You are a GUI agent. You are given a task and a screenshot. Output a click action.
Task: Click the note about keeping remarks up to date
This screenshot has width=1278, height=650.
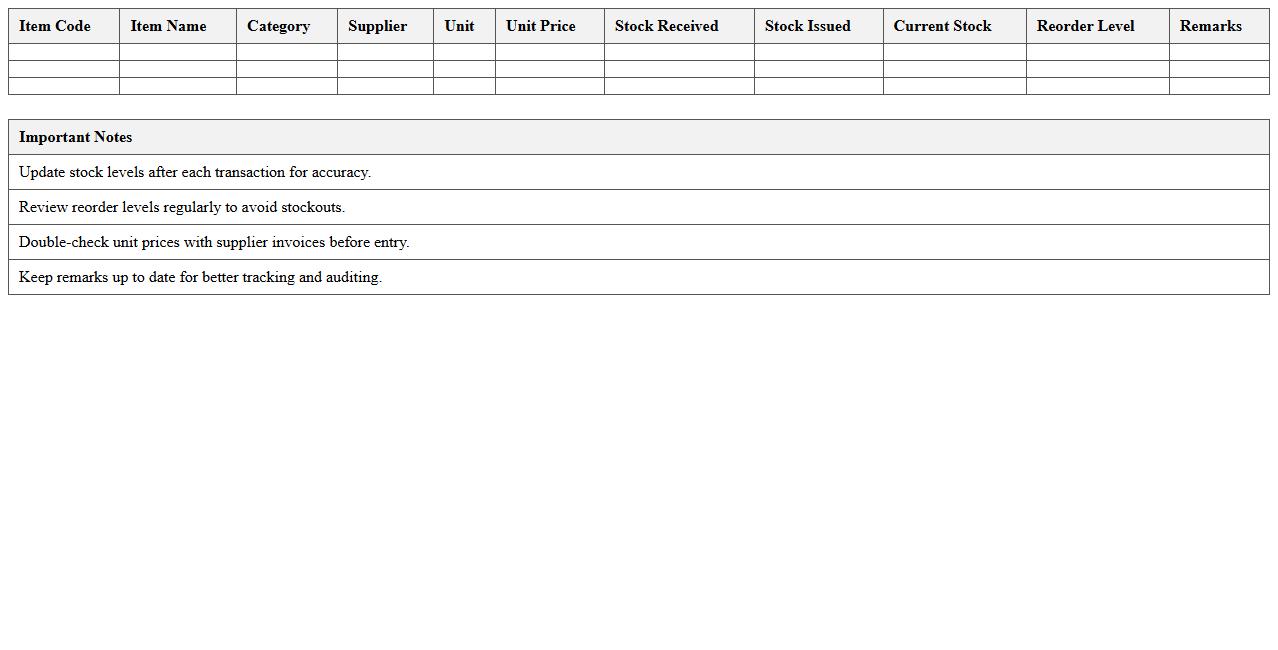pyautogui.click(x=200, y=277)
